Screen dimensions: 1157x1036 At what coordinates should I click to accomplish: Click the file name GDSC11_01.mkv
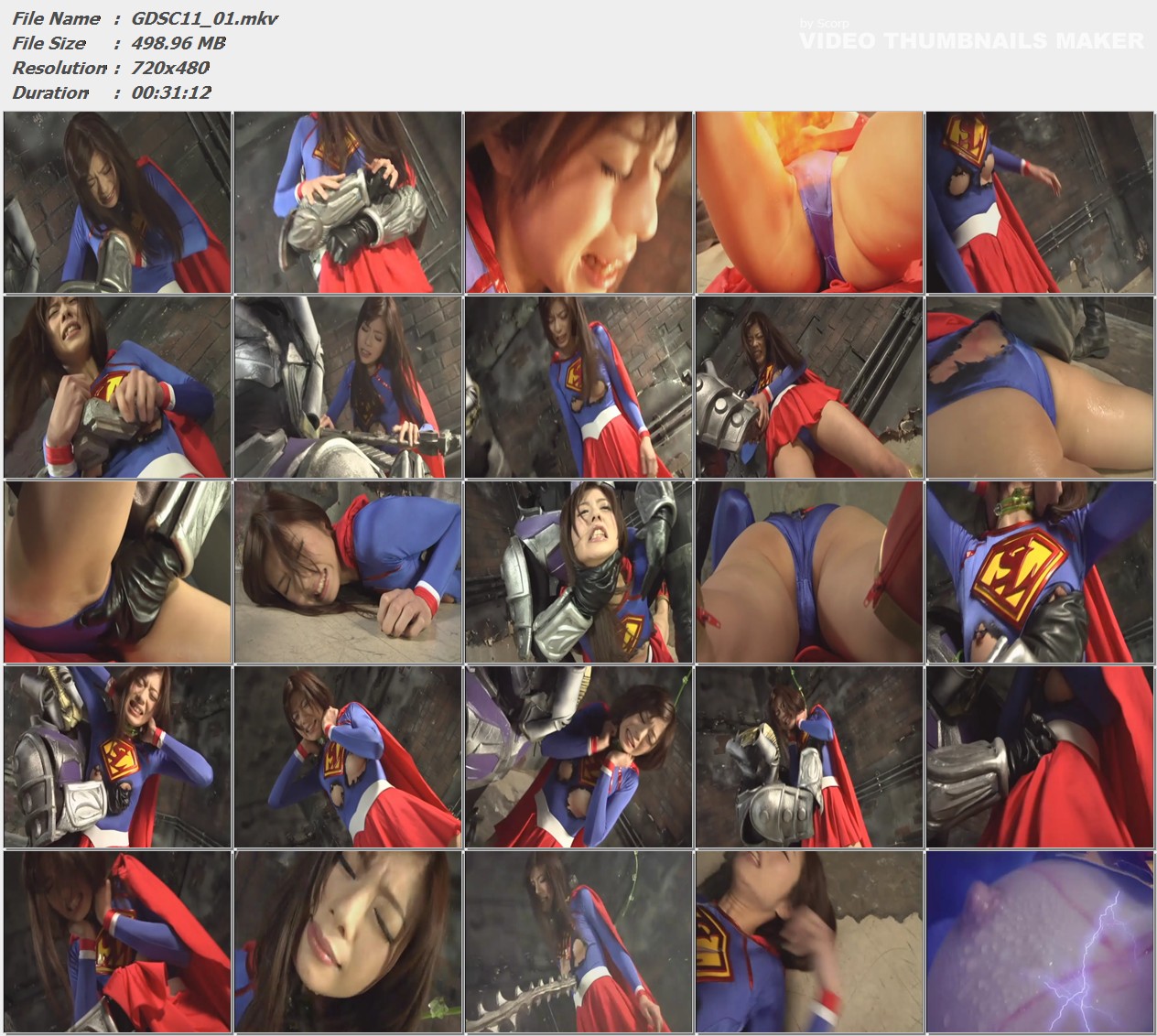(205, 18)
